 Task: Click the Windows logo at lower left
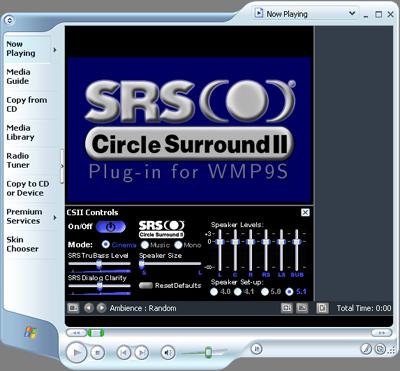31,332
